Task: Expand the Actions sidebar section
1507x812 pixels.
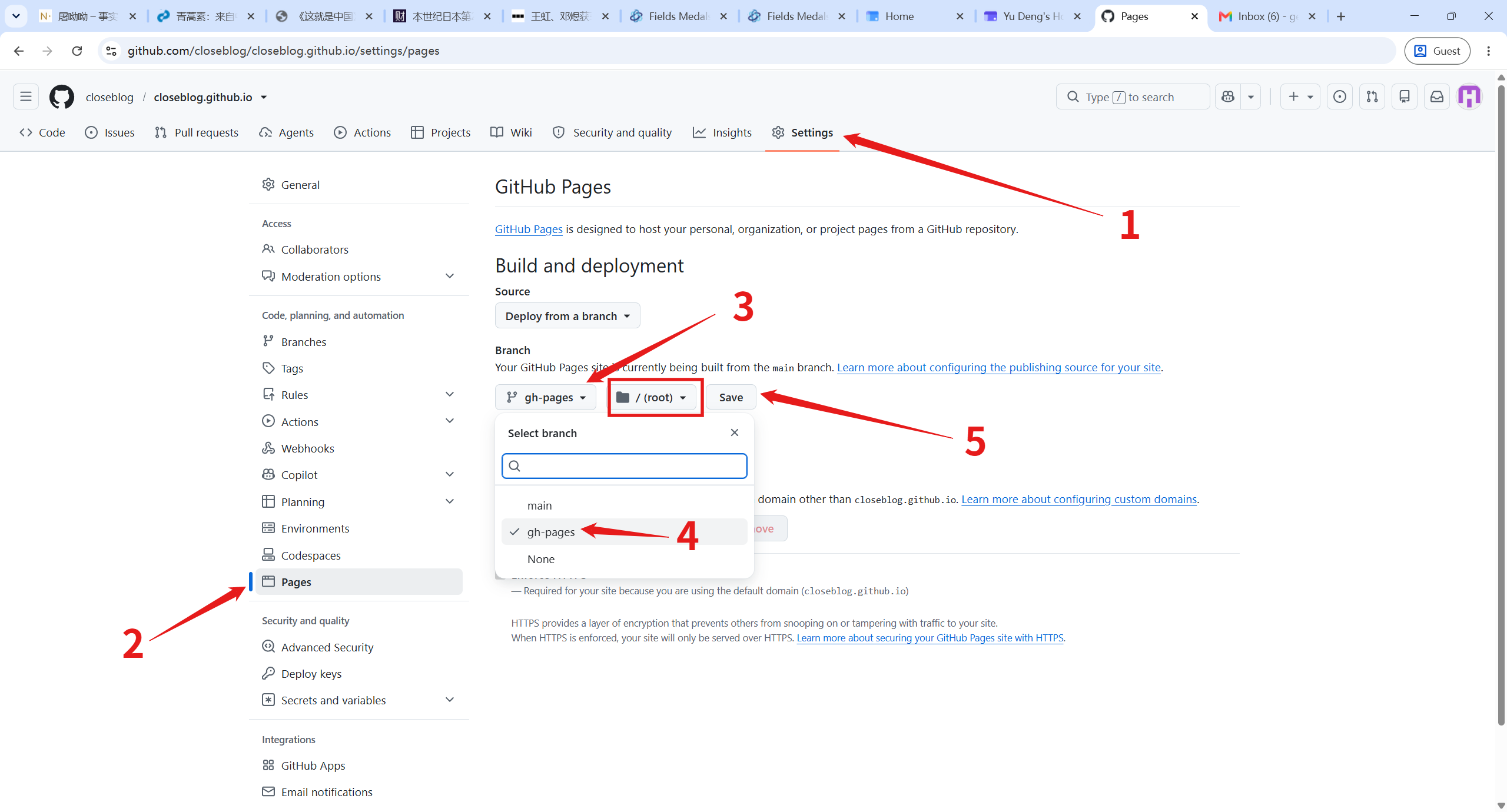Action: [x=359, y=422]
